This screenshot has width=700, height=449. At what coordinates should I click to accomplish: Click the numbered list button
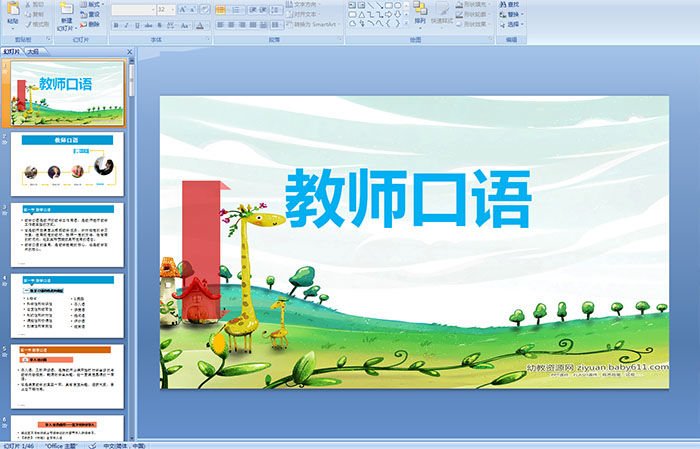pyautogui.click(x=237, y=9)
